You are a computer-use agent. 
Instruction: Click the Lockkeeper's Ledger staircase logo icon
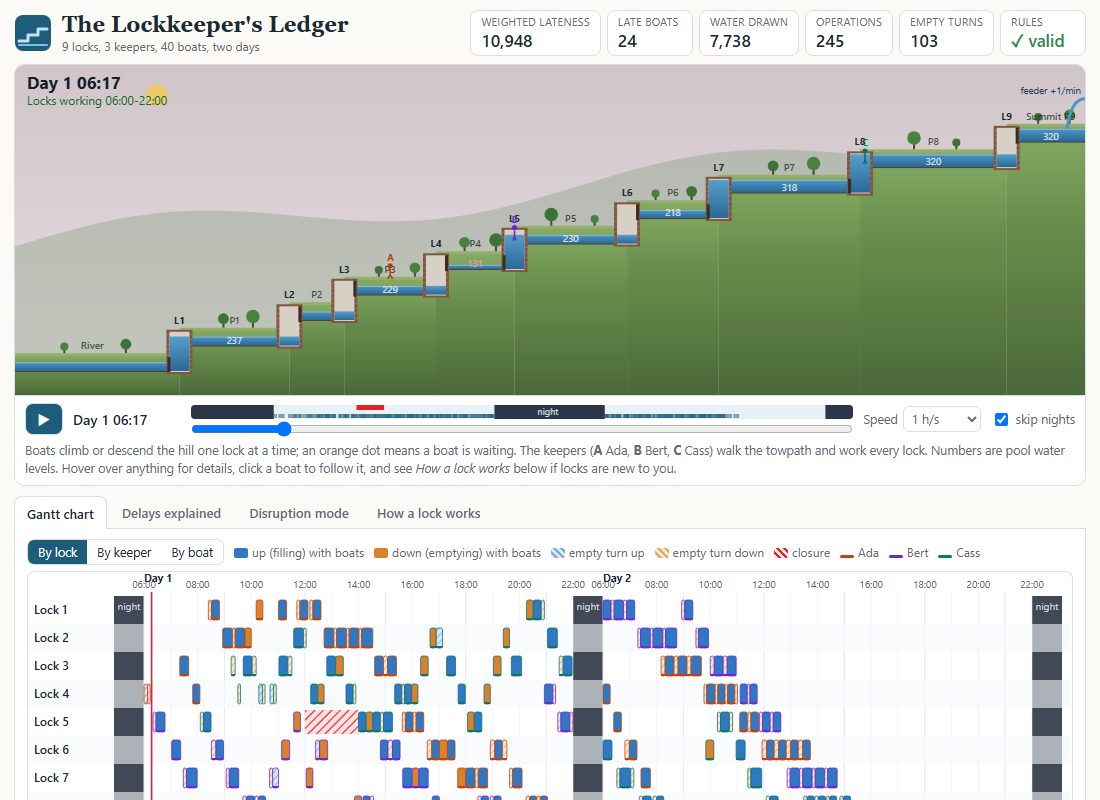point(33,33)
